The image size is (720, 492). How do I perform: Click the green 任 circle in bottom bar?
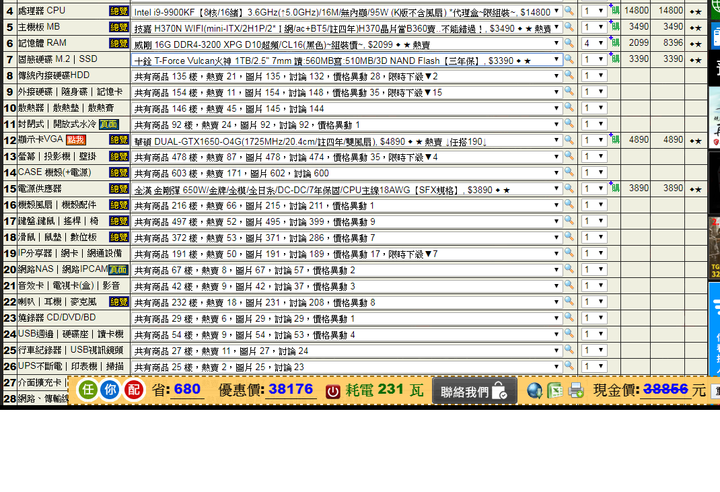pyautogui.click(x=88, y=390)
